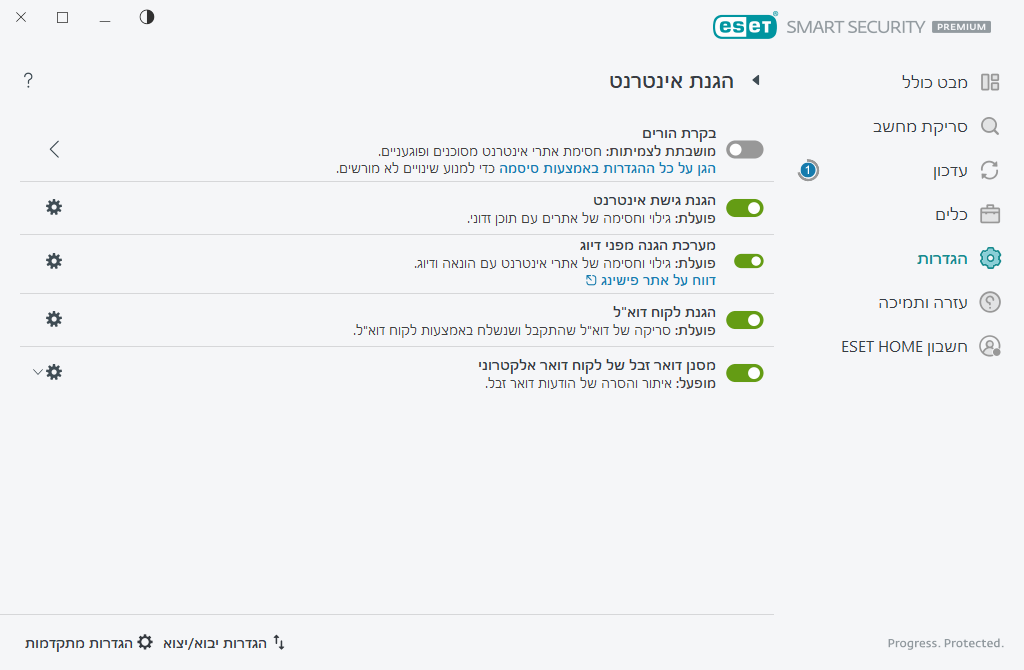Collapse הגנת אינטרנט with the title arrow
Viewport: 1024px width, 670px height.
756,81
